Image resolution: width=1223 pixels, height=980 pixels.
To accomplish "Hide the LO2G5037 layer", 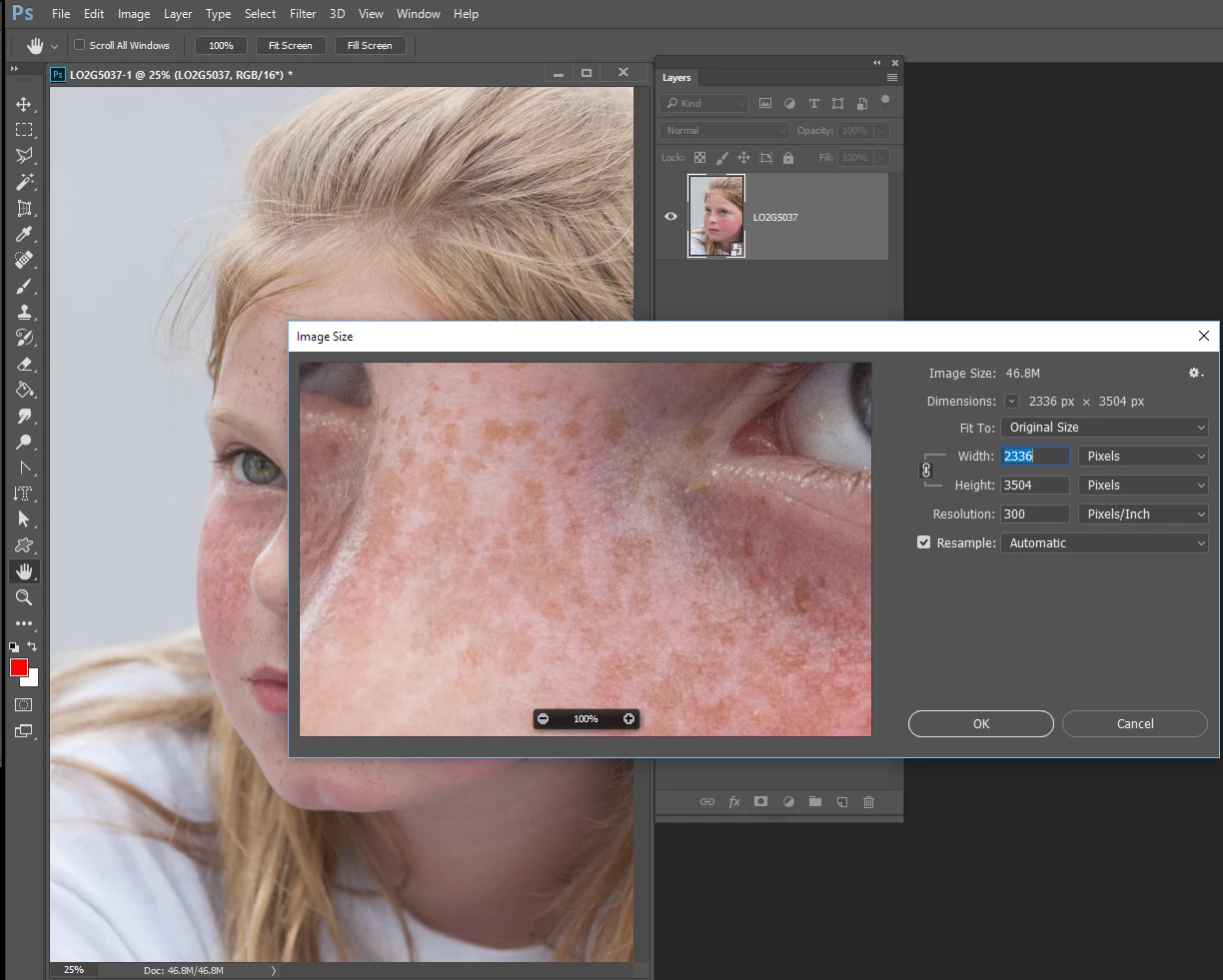I will (x=670, y=217).
